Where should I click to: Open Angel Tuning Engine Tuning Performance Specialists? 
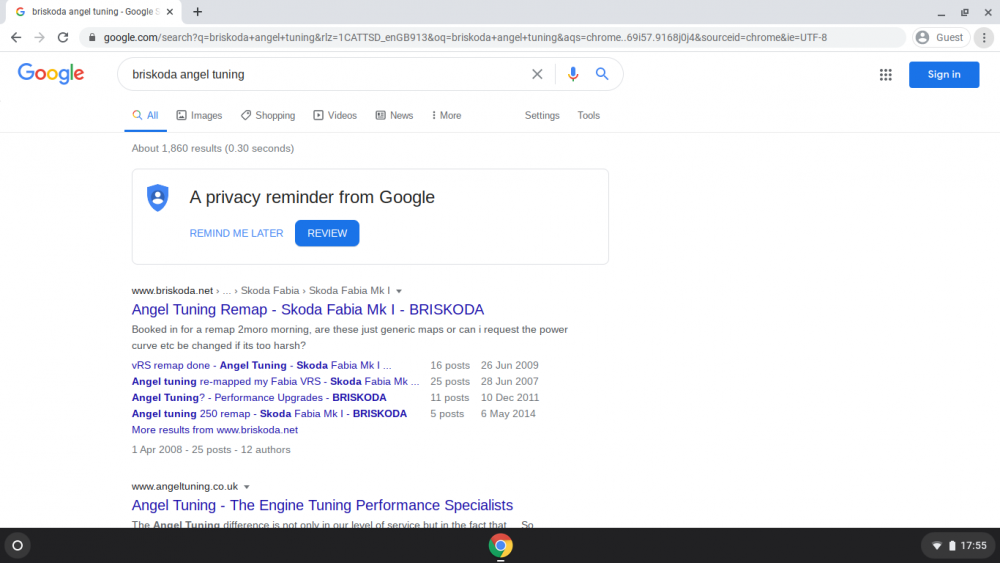[x=322, y=505]
